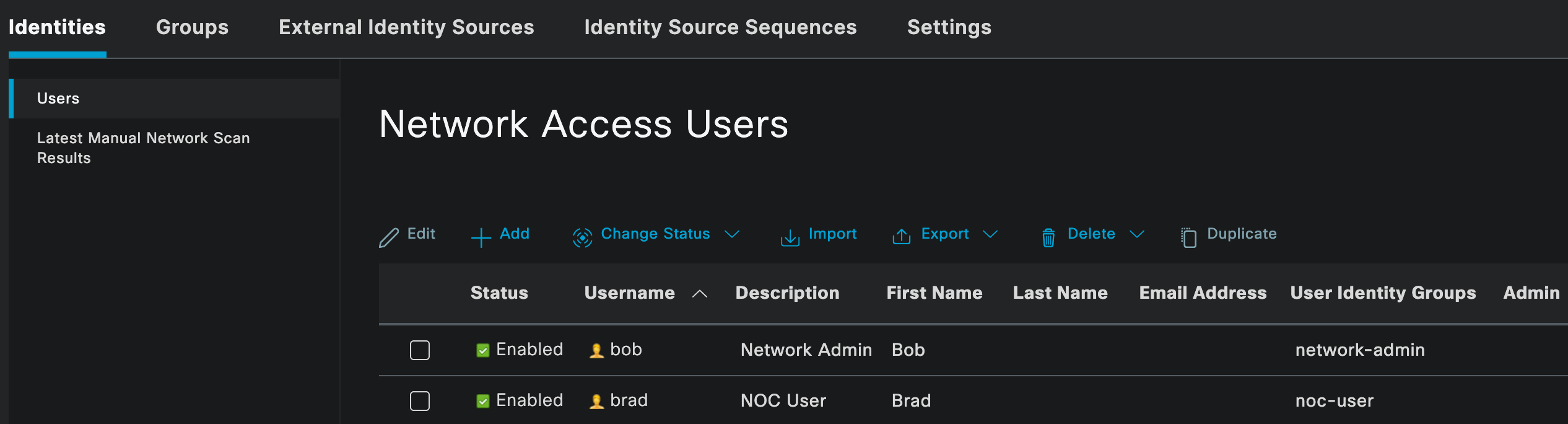This screenshot has height=424, width=1568.
Task: Sort by the Username column header
Action: coord(629,293)
